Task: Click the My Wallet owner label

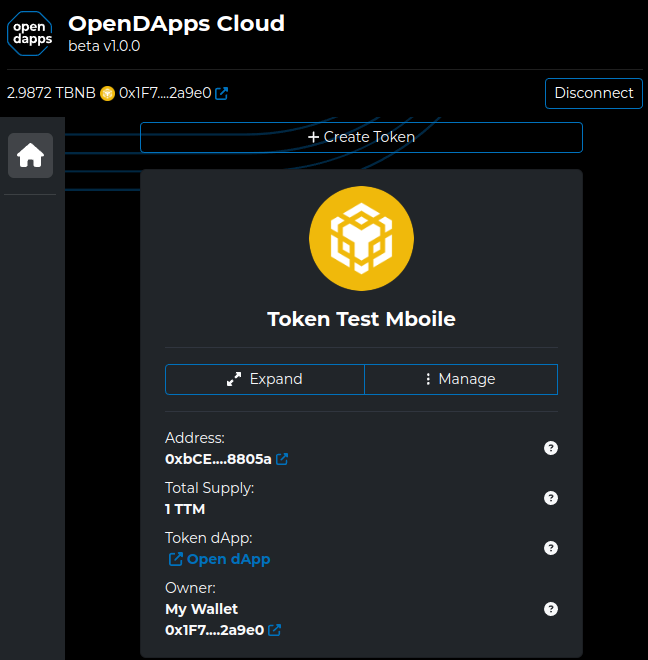Action: (x=201, y=609)
